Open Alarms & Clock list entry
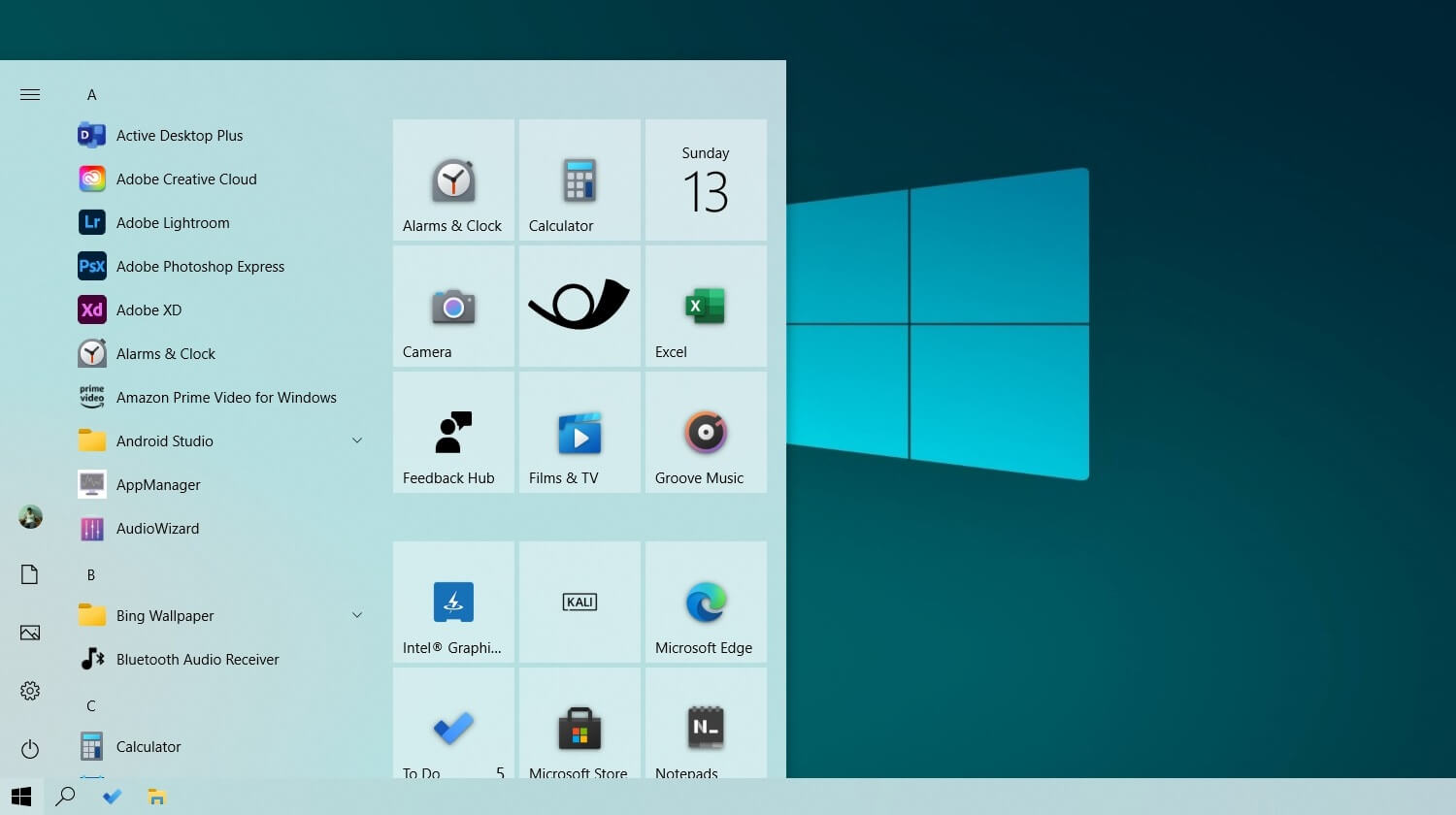Screen dimensions: 1456x815 point(221,354)
